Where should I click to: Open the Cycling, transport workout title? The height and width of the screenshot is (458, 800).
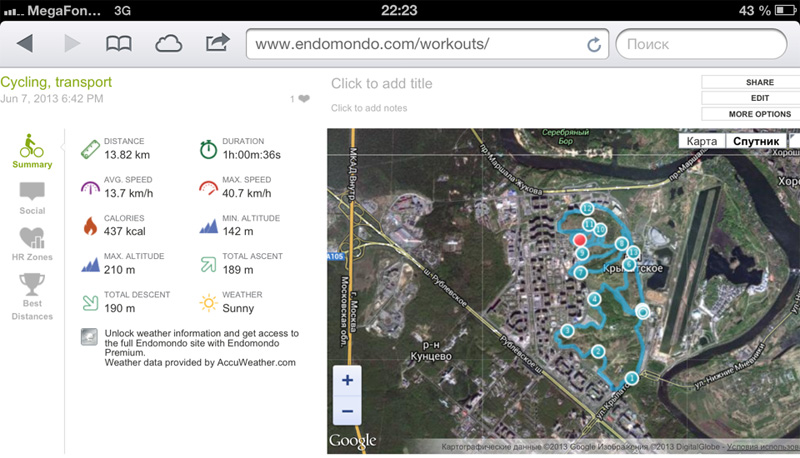pos(56,82)
